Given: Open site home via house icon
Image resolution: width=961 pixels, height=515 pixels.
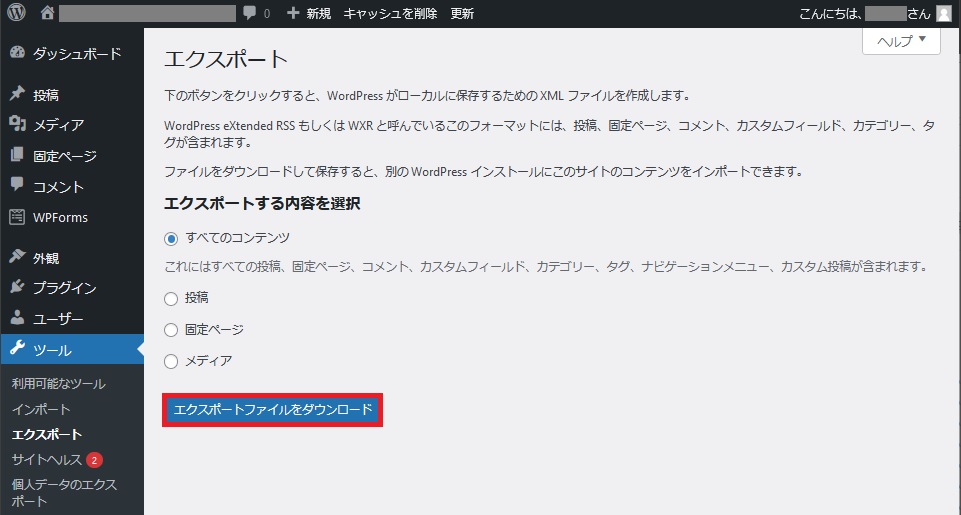Looking at the screenshot, I should coord(47,13).
